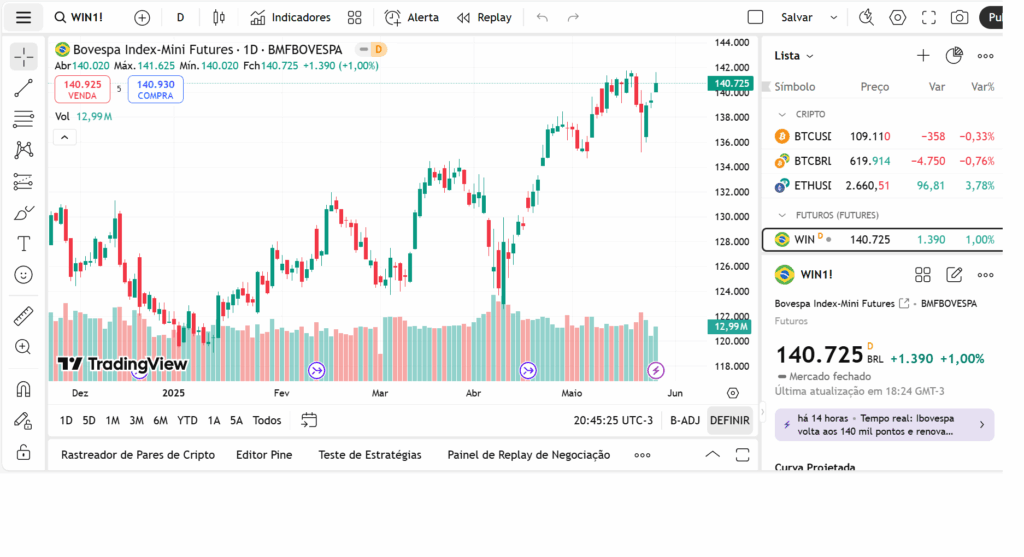Open the hamburger main menu
This screenshot has height=557, width=1024.
[24, 18]
